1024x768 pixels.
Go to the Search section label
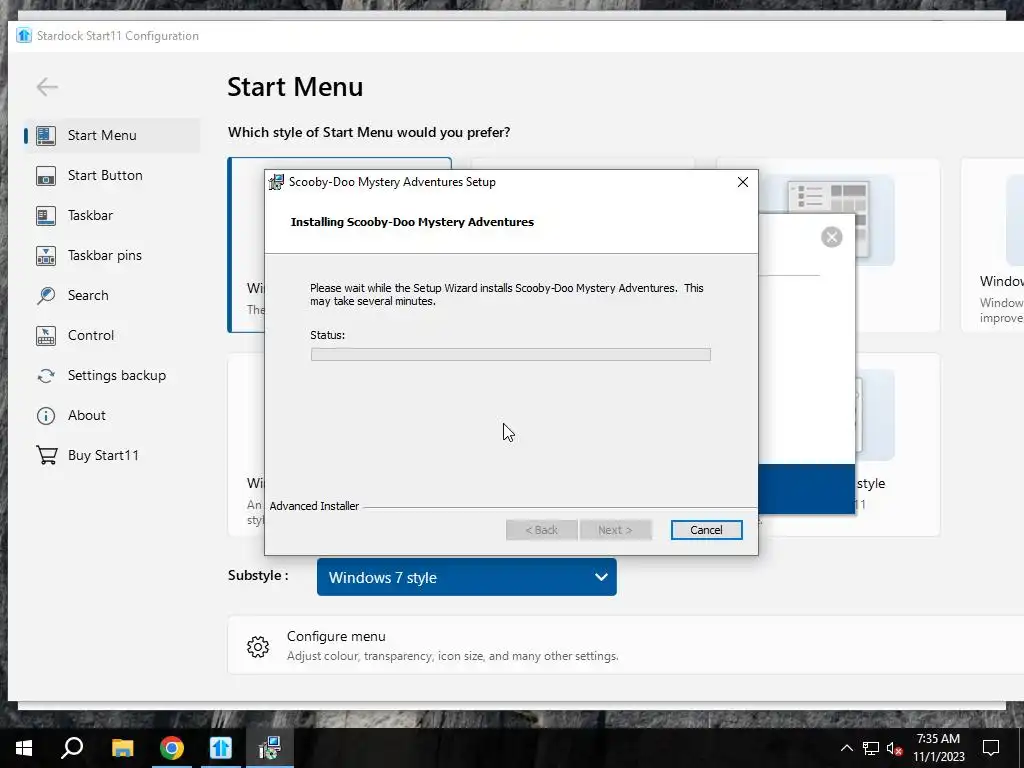[88, 295]
